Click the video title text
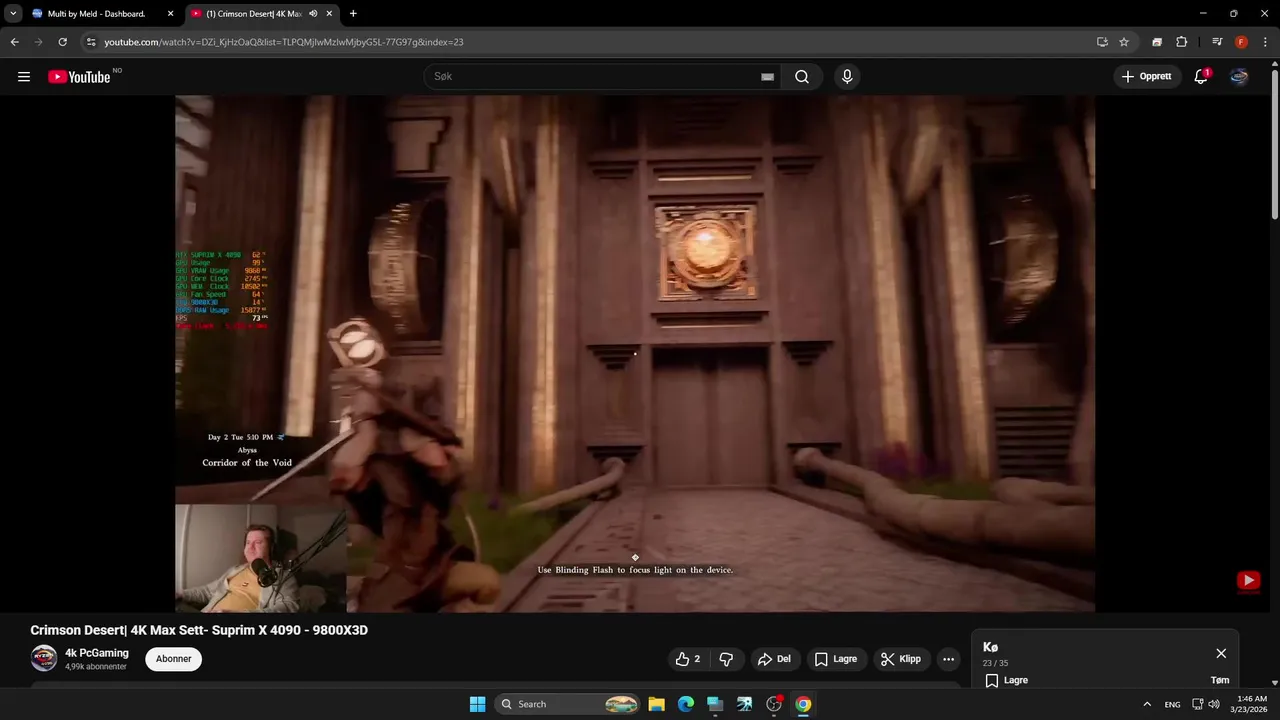Image resolution: width=1280 pixels, height=720 pixels. pyautogui.click(x=199, y=630)
